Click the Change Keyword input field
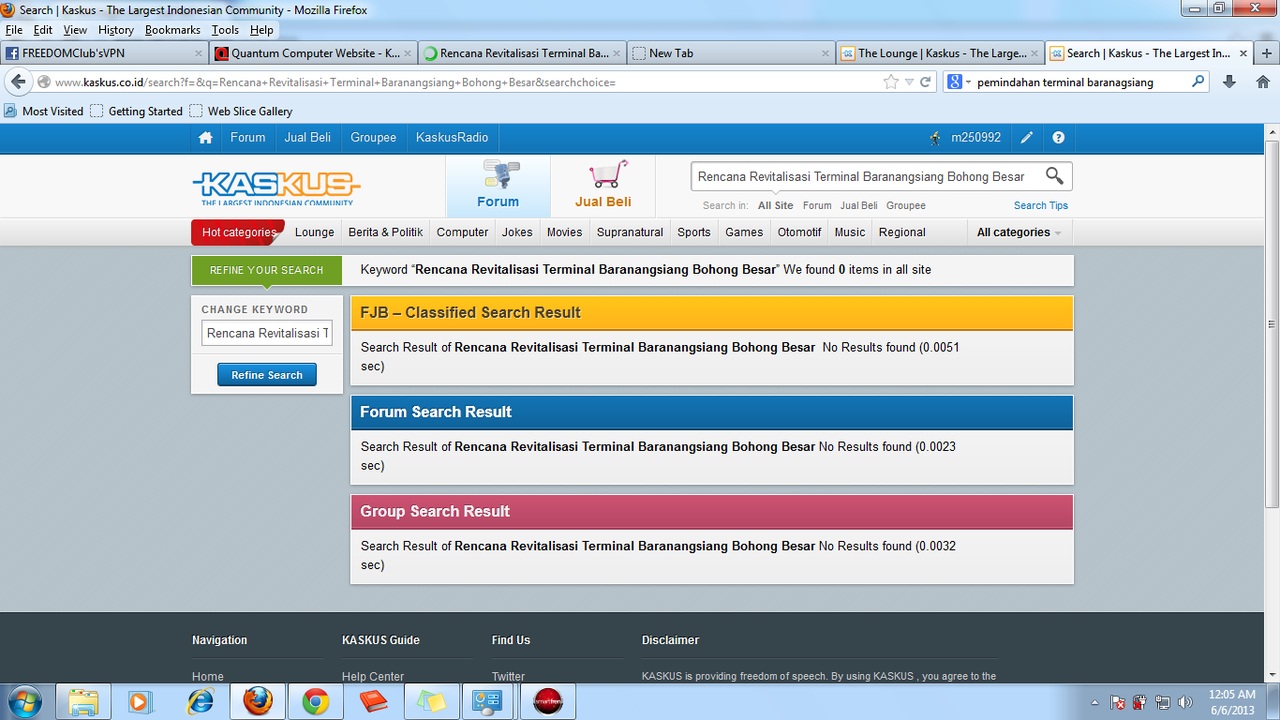Image resolution: width=1280 pixels, height=720 pixels. 267,333
